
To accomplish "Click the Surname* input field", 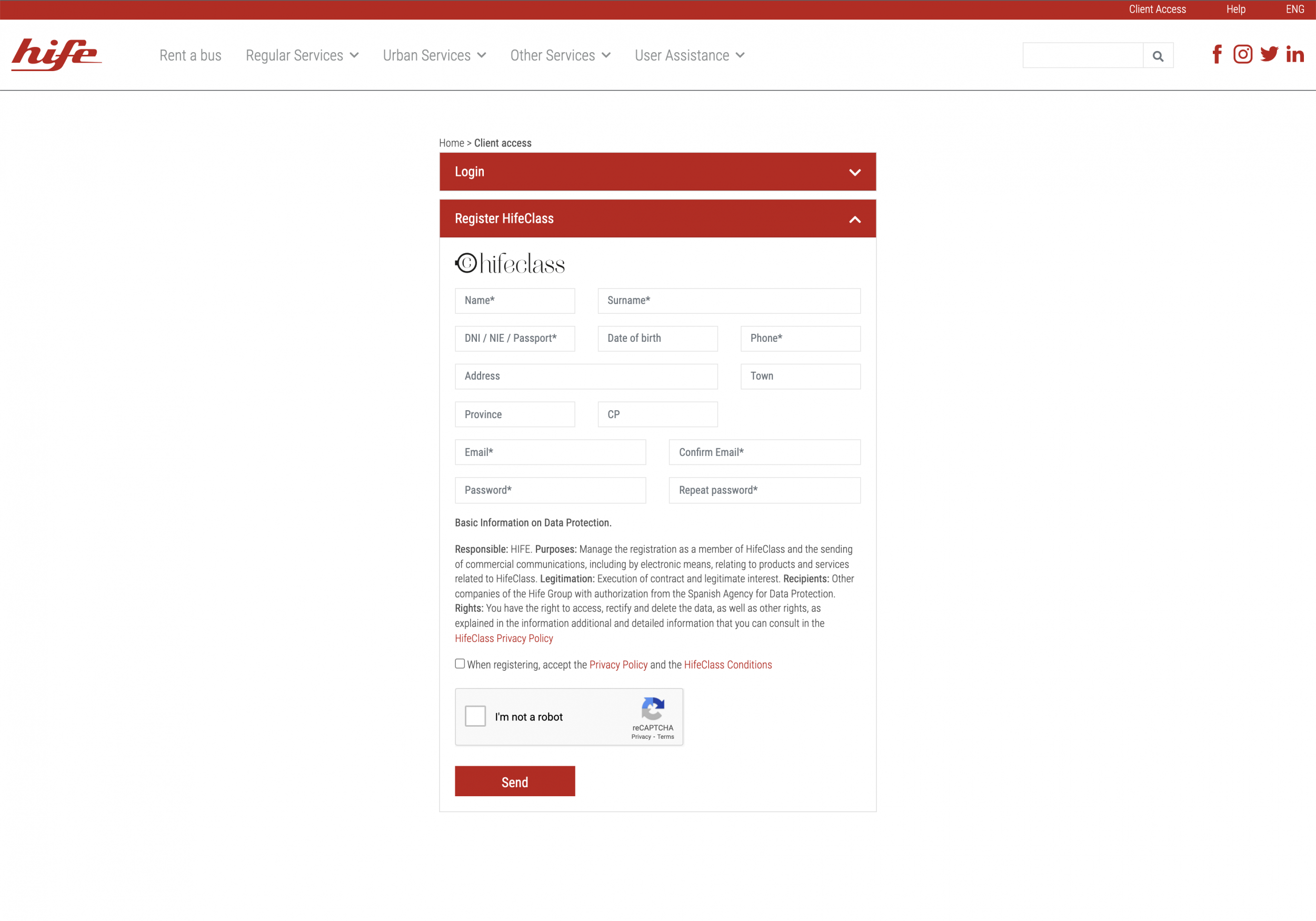I will (x=729, y=301).
